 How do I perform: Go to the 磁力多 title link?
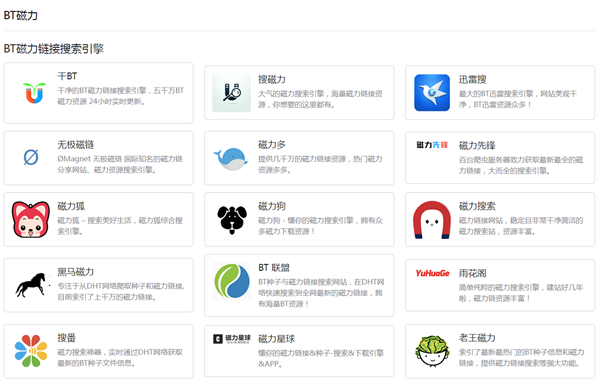click(272, 145)
